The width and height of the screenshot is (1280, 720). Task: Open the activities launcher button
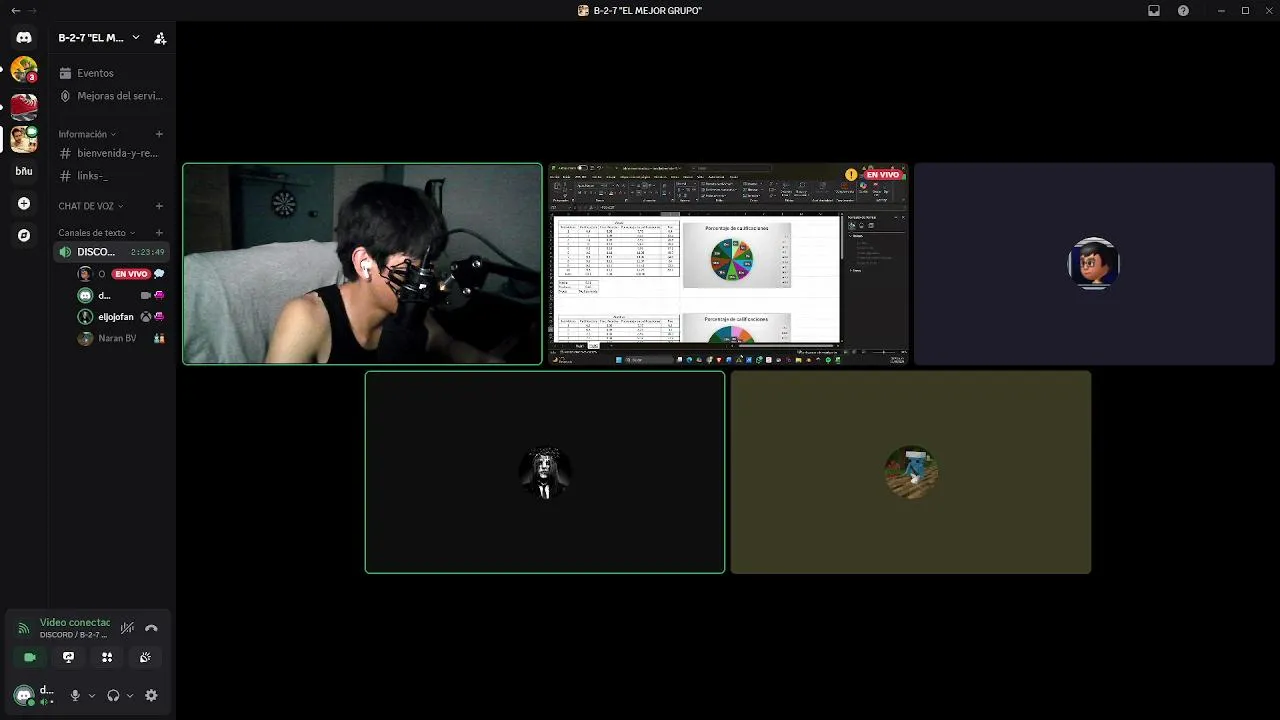point(107,657)
